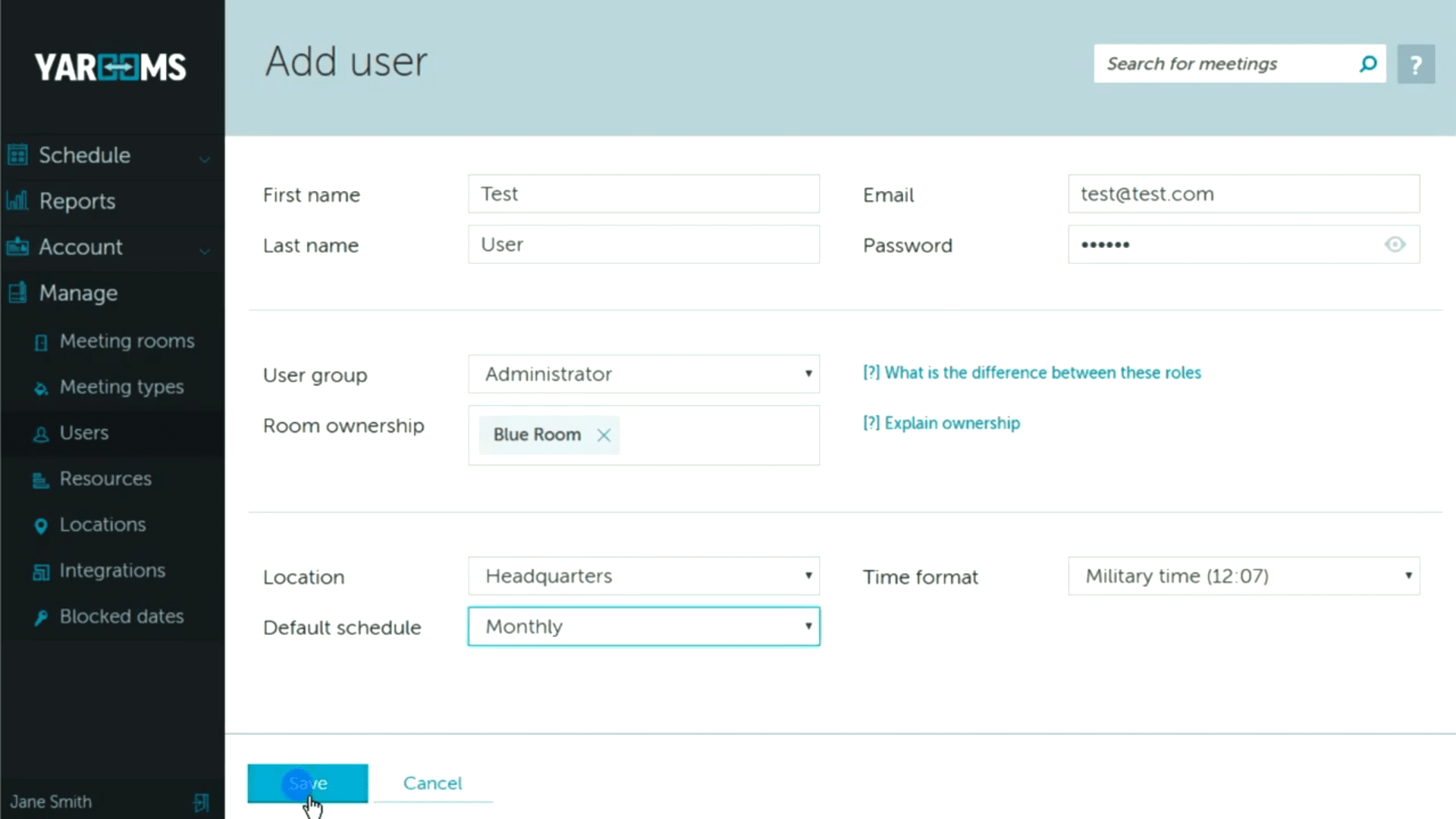Screen dimensions: 1456x819
Task: Click the logout icon next to Jane Smith
Action: click(201, 802)
